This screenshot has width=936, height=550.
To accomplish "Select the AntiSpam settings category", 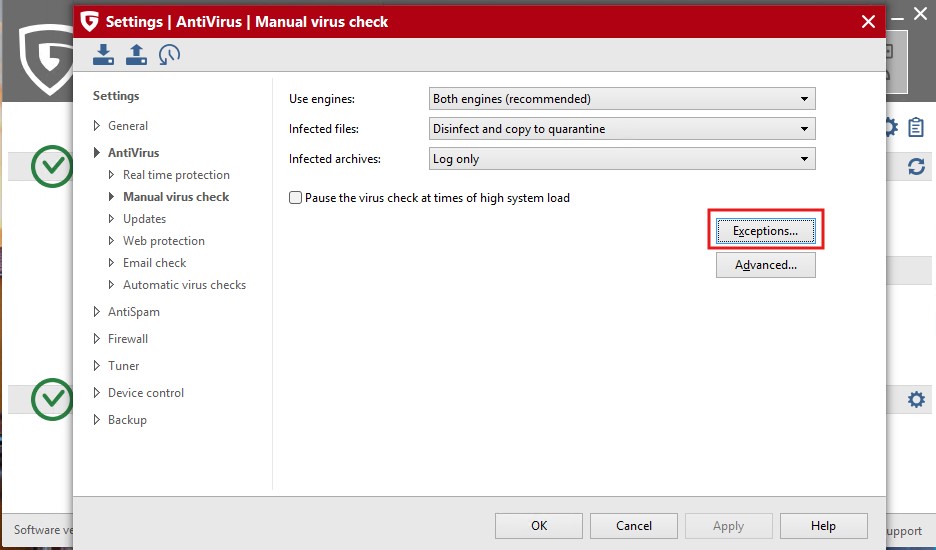I will pyautogui.click(x=134, y=312).
